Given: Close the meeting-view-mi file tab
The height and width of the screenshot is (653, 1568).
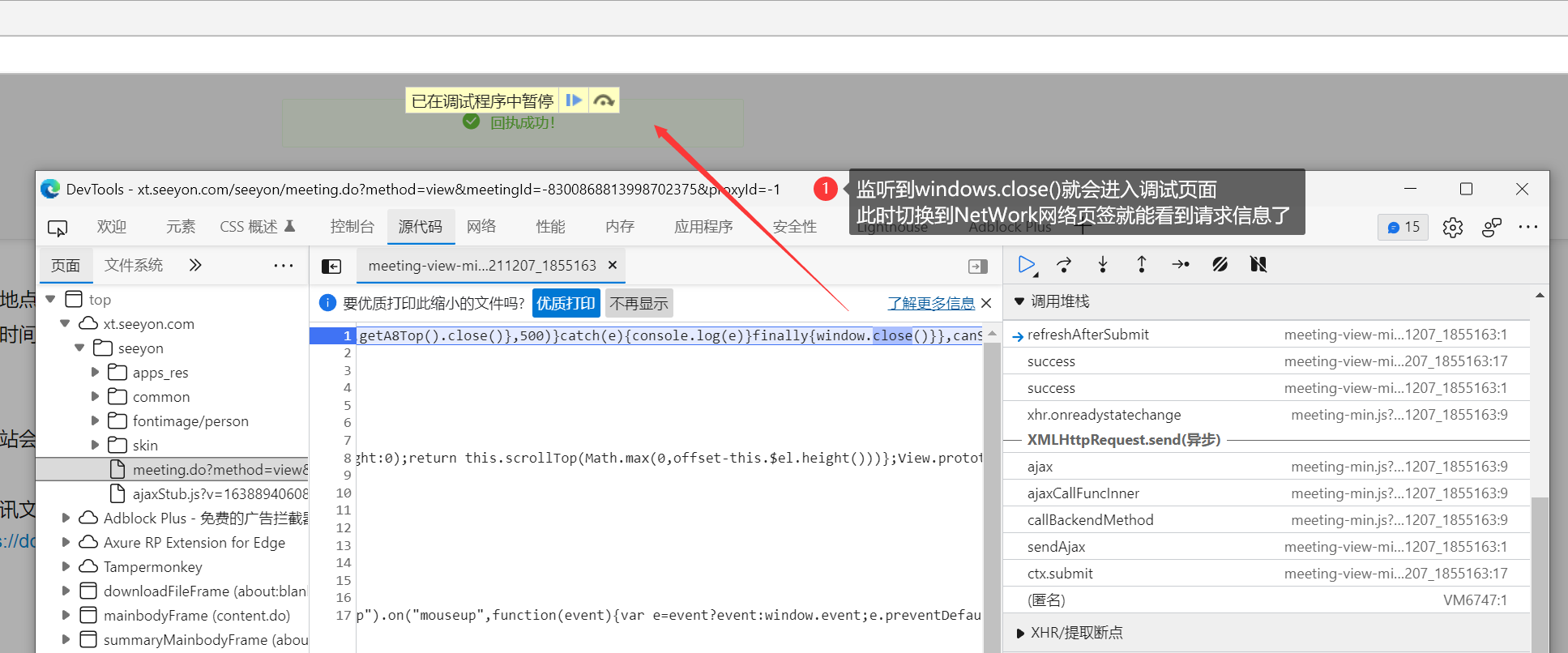Looking at the screenshot, I should pos(613,265).
